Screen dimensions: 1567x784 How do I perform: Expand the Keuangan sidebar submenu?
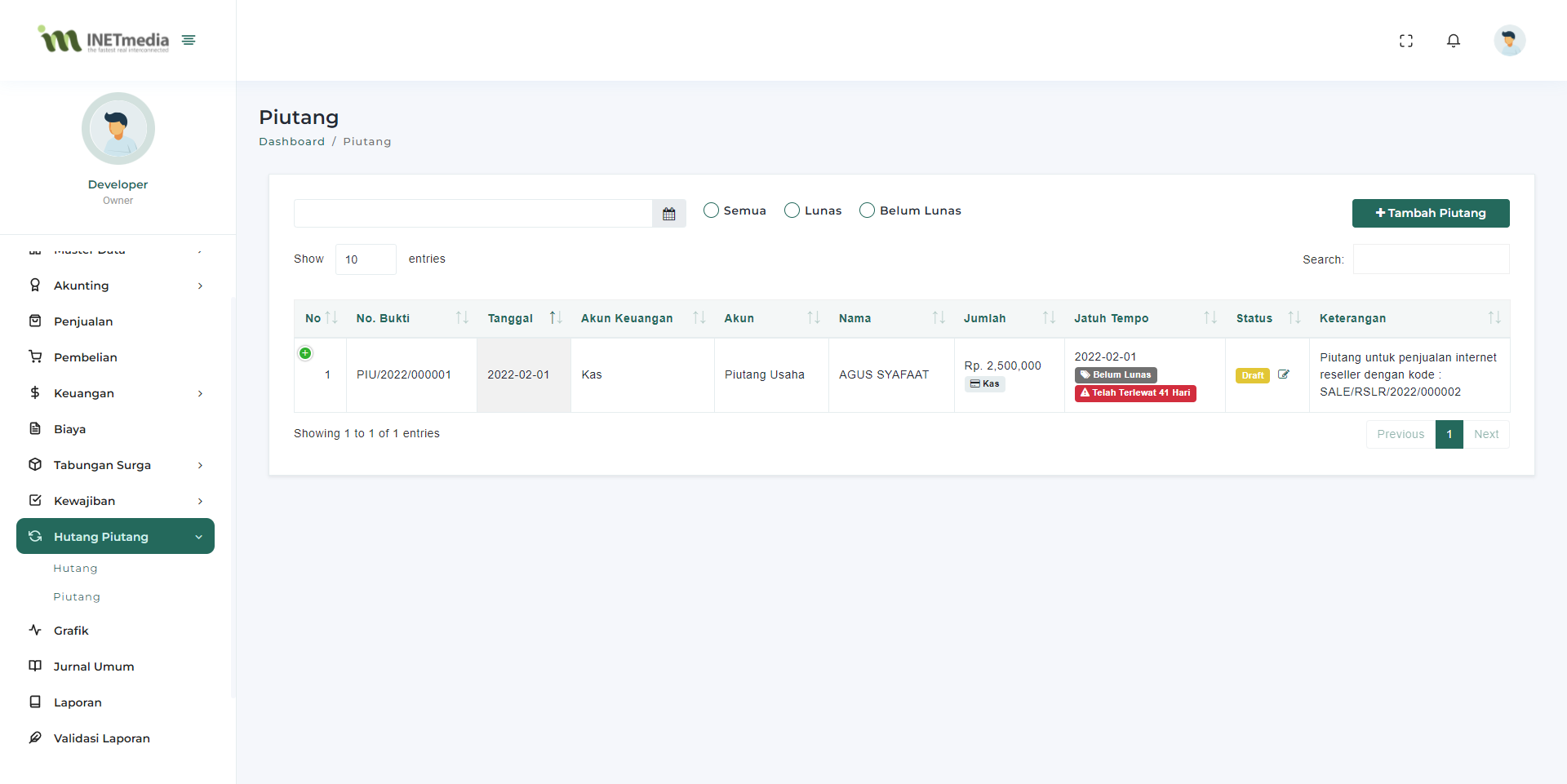(115, 393)
